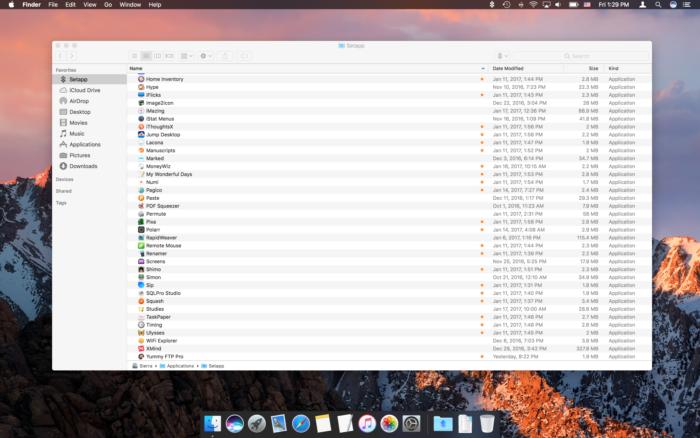Open the toolbar dropdown left of the search field
The image size is (700, 438).
pyautogui.click(x=502, y=56)
